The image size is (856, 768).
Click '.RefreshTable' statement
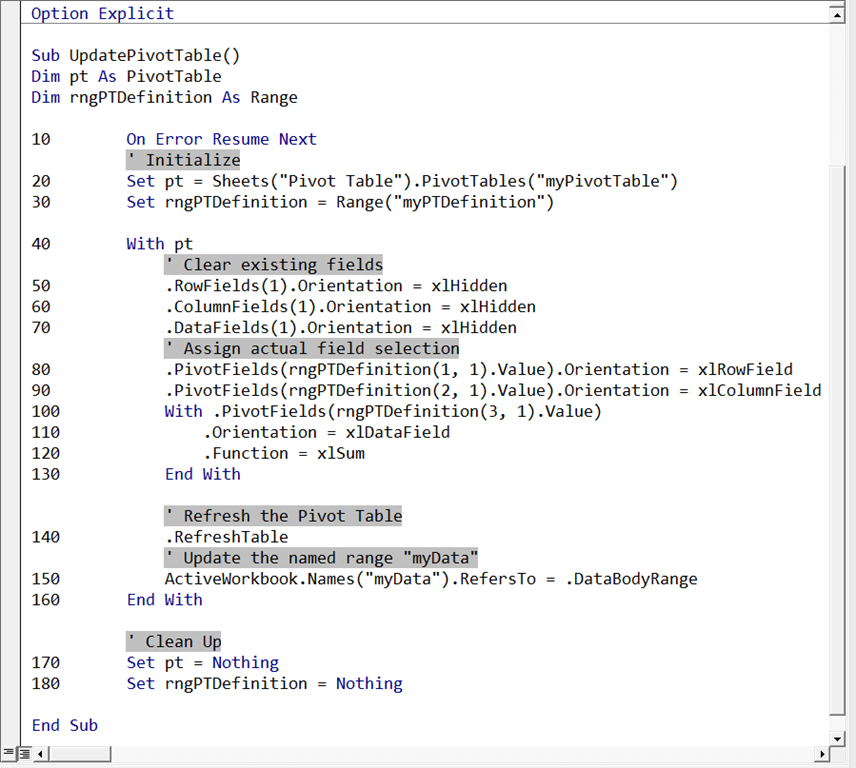click(226, 537)
